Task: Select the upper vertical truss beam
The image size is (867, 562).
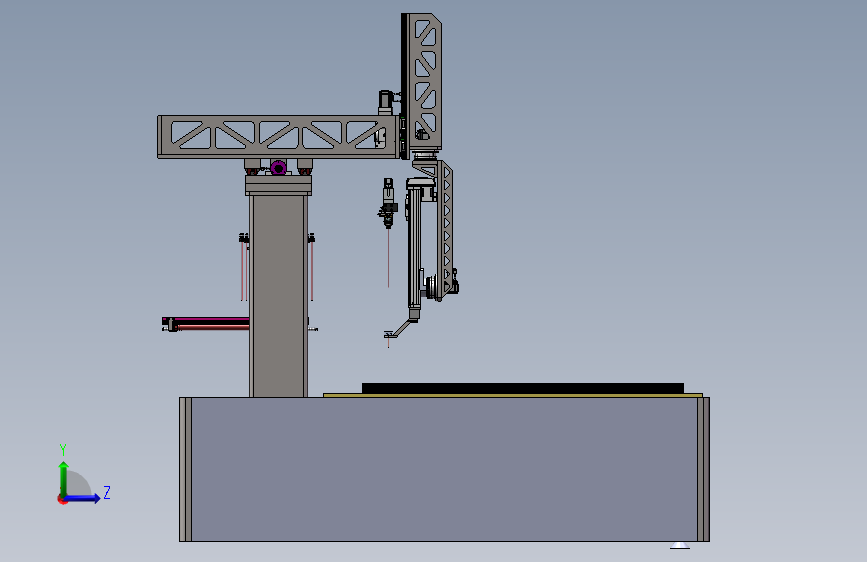Action: point(421,82)
